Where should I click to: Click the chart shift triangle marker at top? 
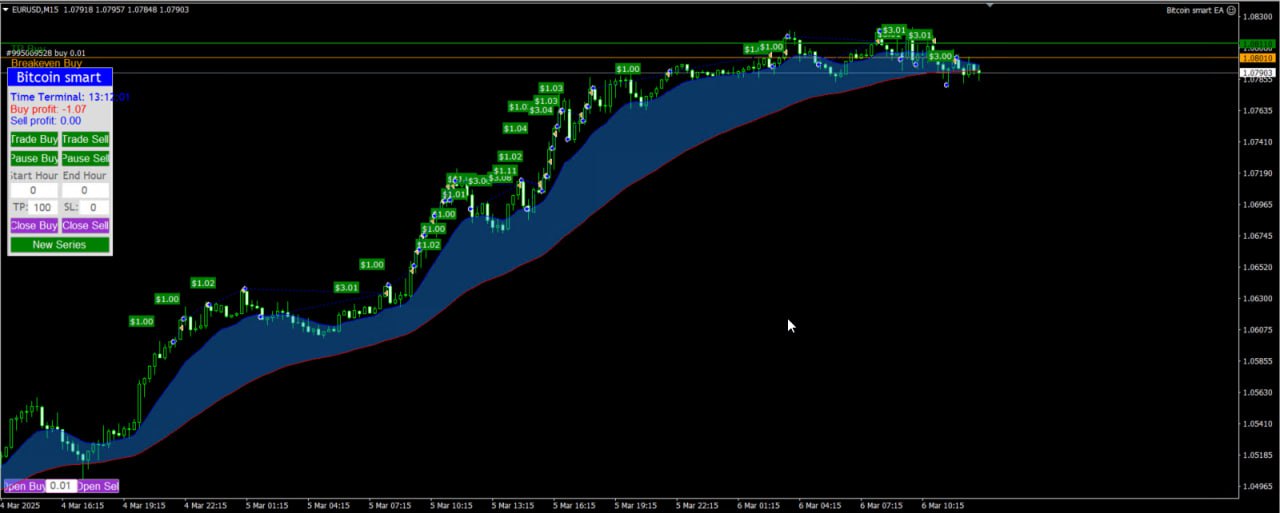click(991, 5)
